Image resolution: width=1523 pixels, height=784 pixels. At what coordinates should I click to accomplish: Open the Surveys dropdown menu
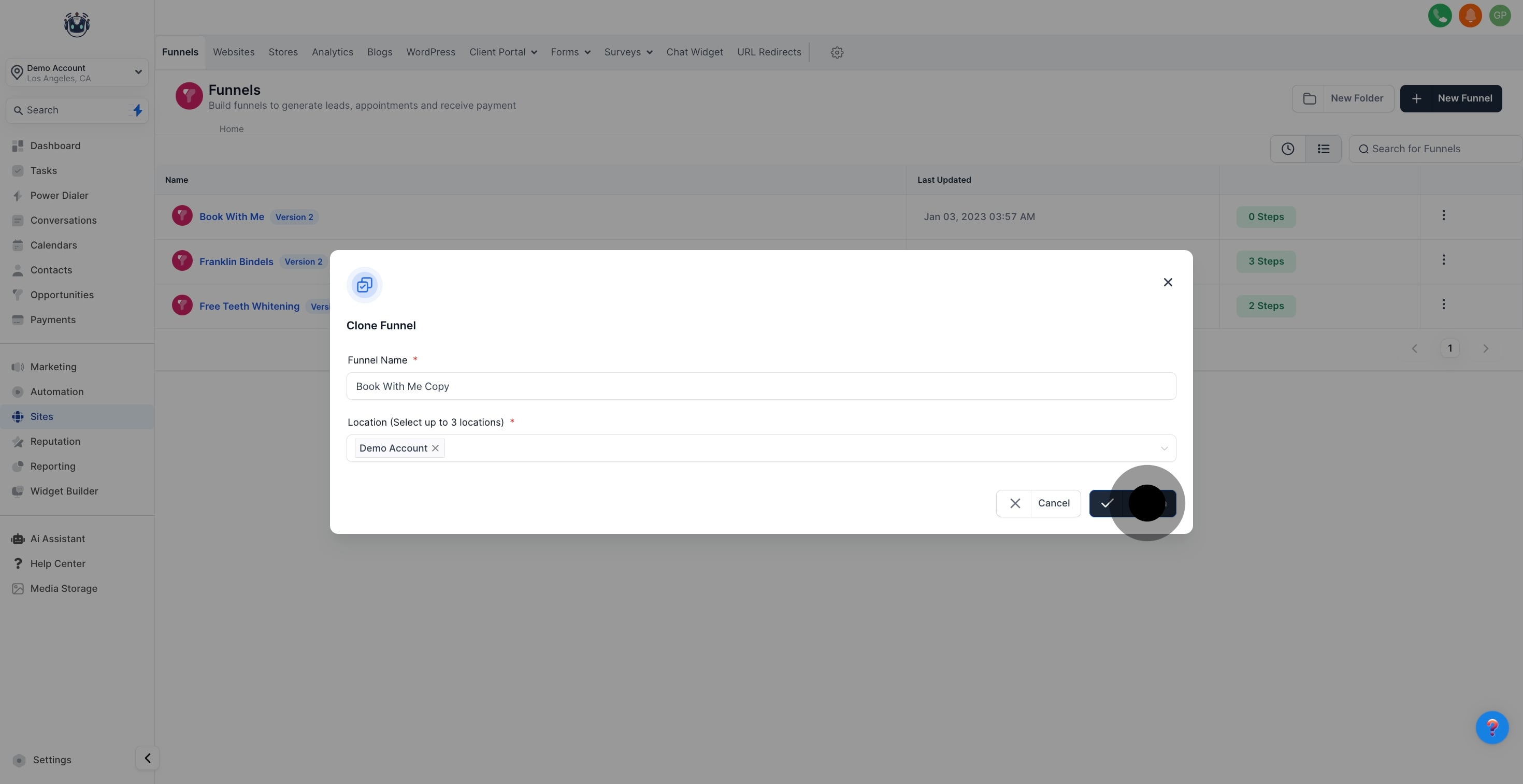pos(628,53)
